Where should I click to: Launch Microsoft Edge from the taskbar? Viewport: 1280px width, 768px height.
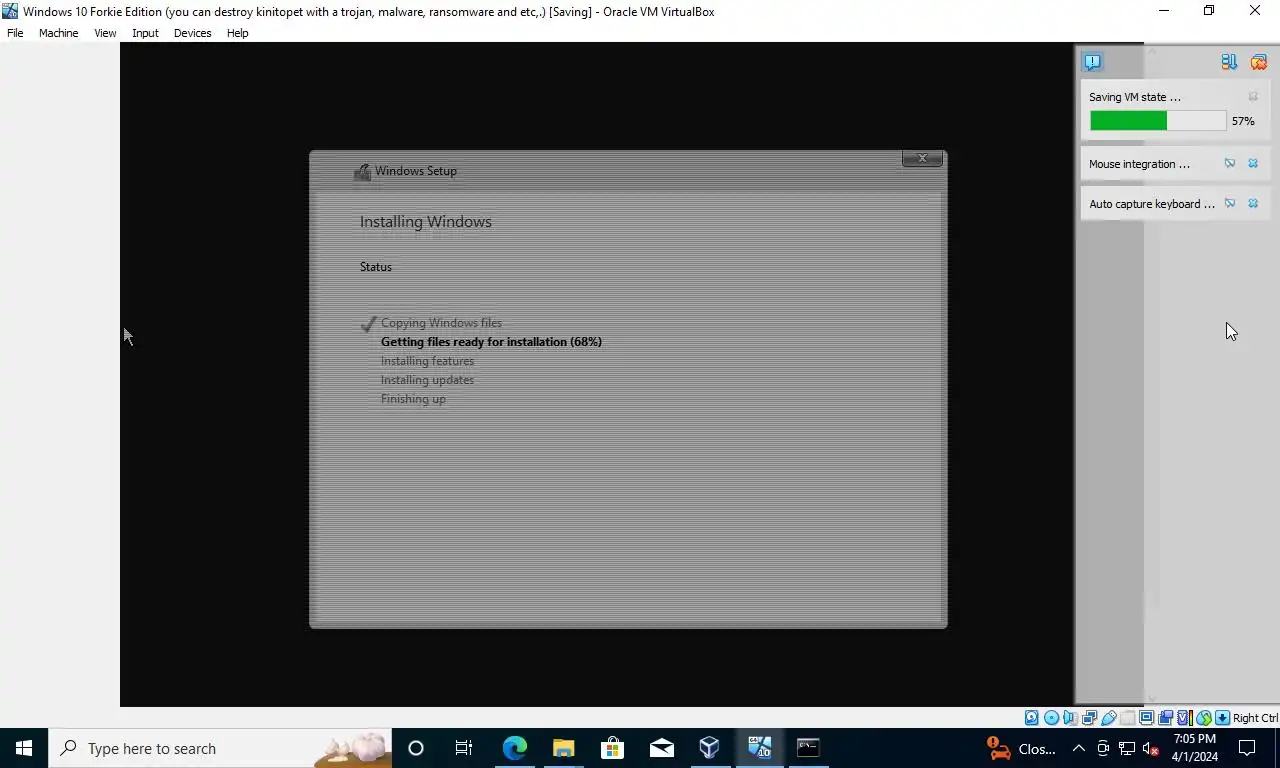tap(514, 748)
